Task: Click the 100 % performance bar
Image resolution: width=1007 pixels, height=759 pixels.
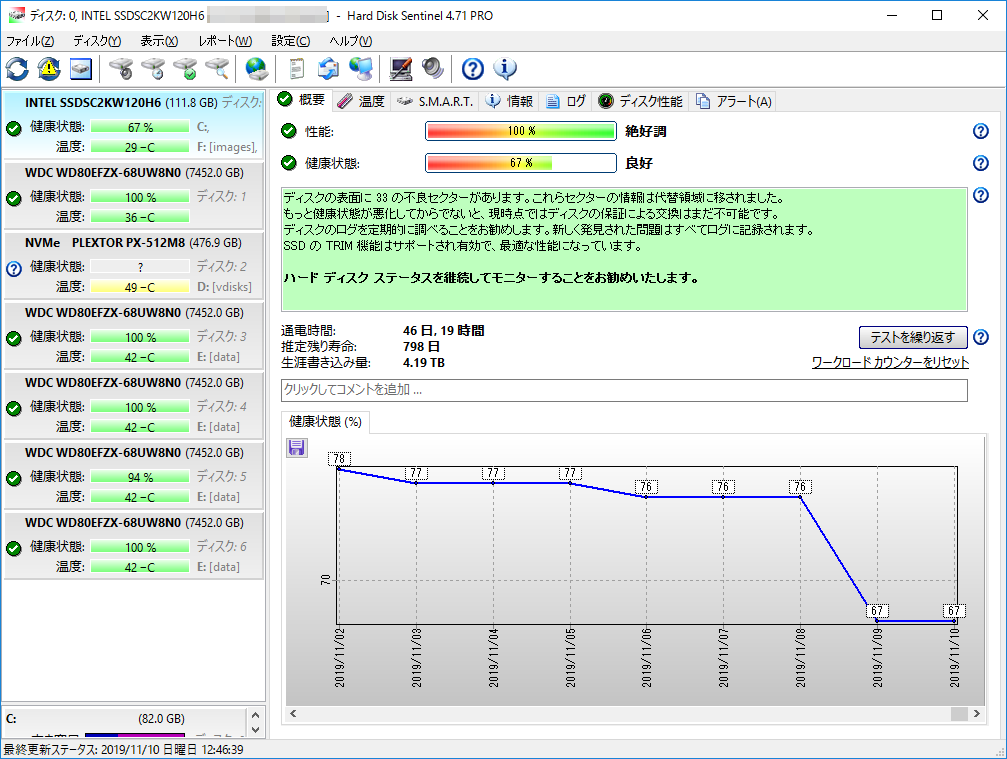Action: [521, 131]
